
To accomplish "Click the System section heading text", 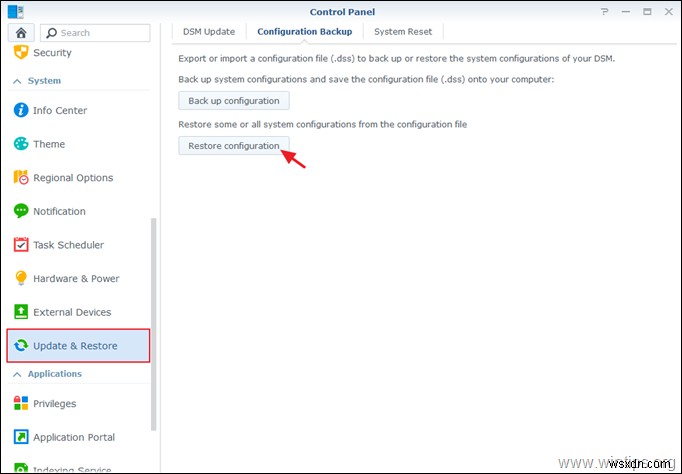I will click(x=44, y=81).
